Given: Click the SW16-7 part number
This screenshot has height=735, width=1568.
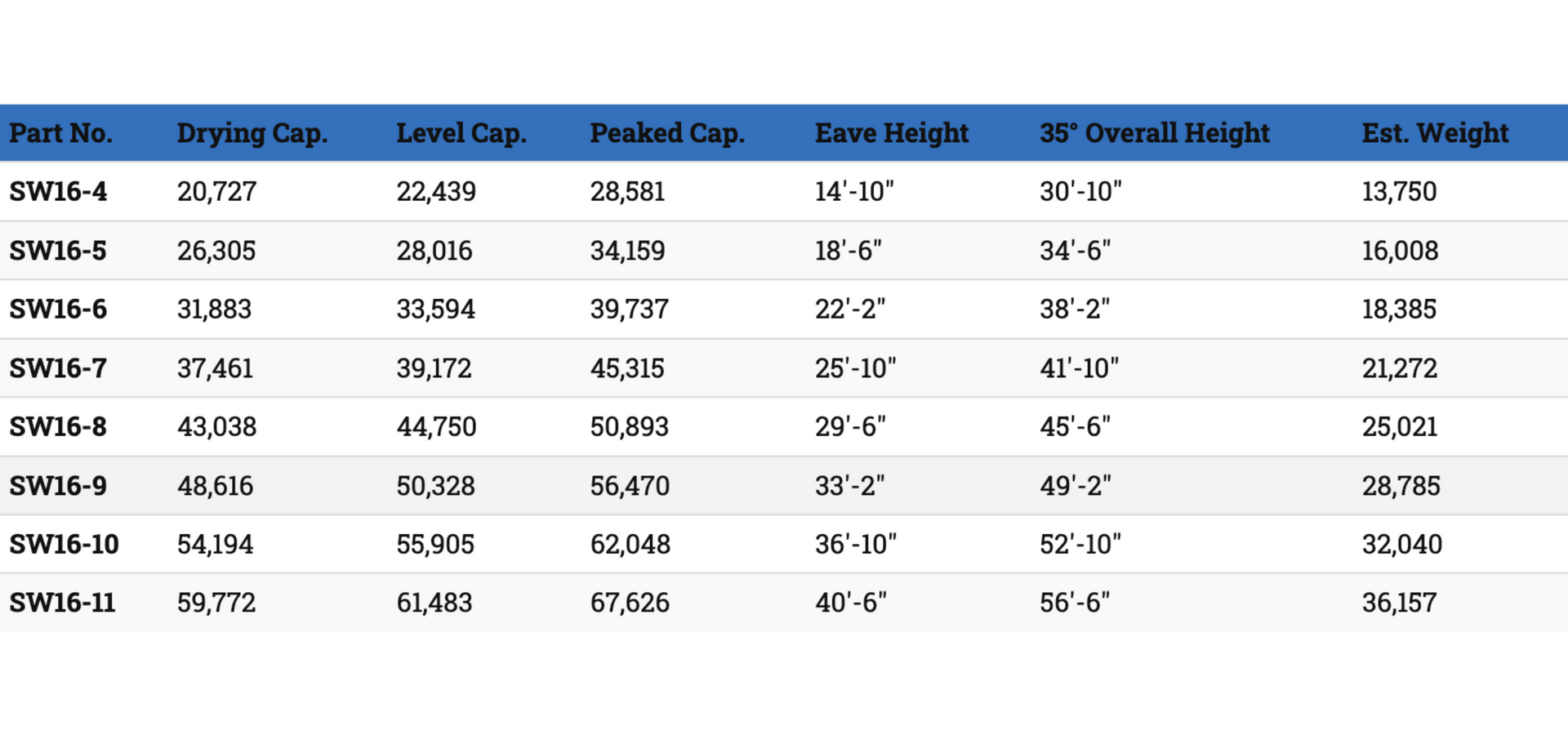Looking at the screenshot, I should coord(58,367).
